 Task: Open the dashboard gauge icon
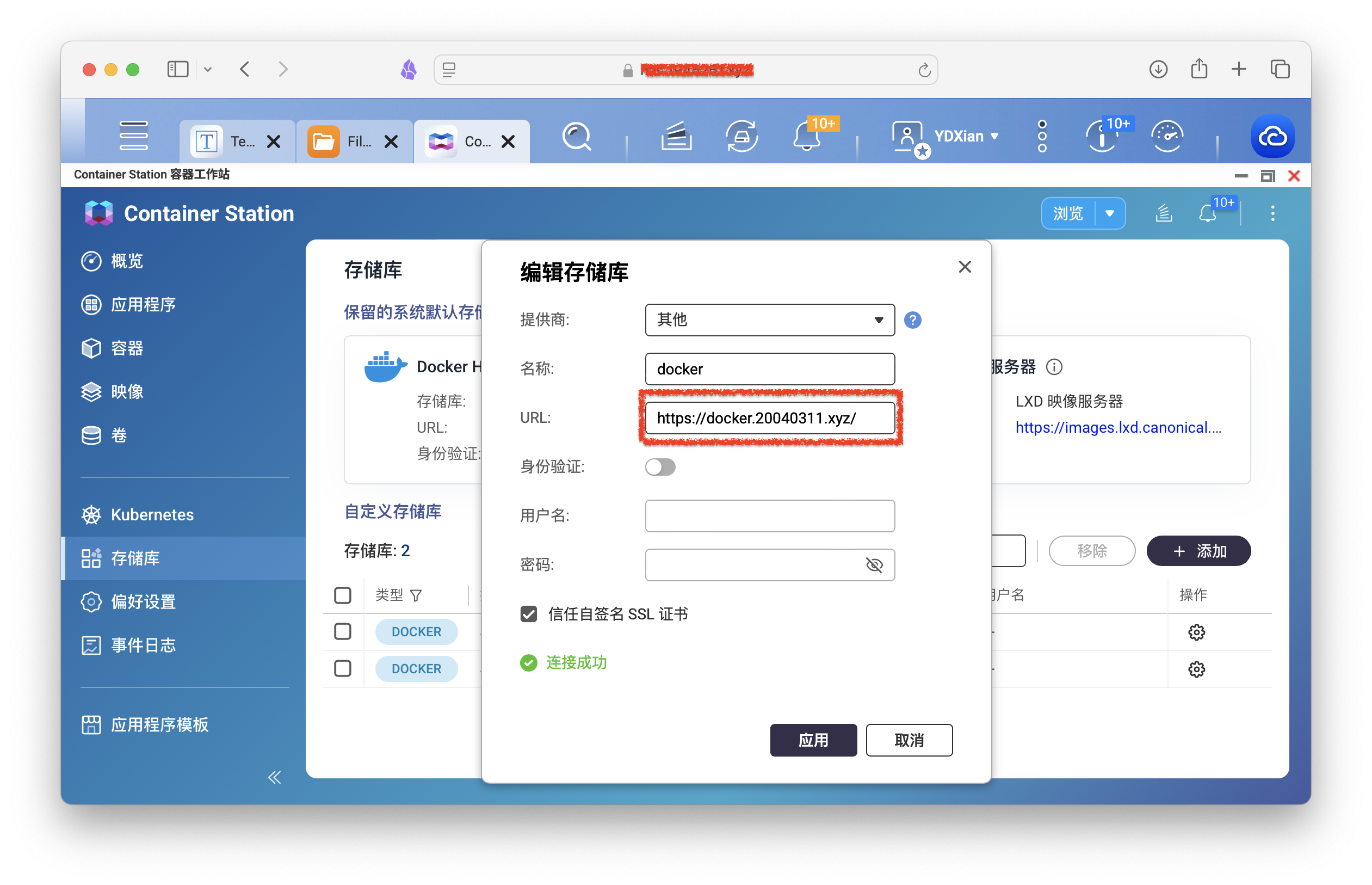click(1166, 137)
